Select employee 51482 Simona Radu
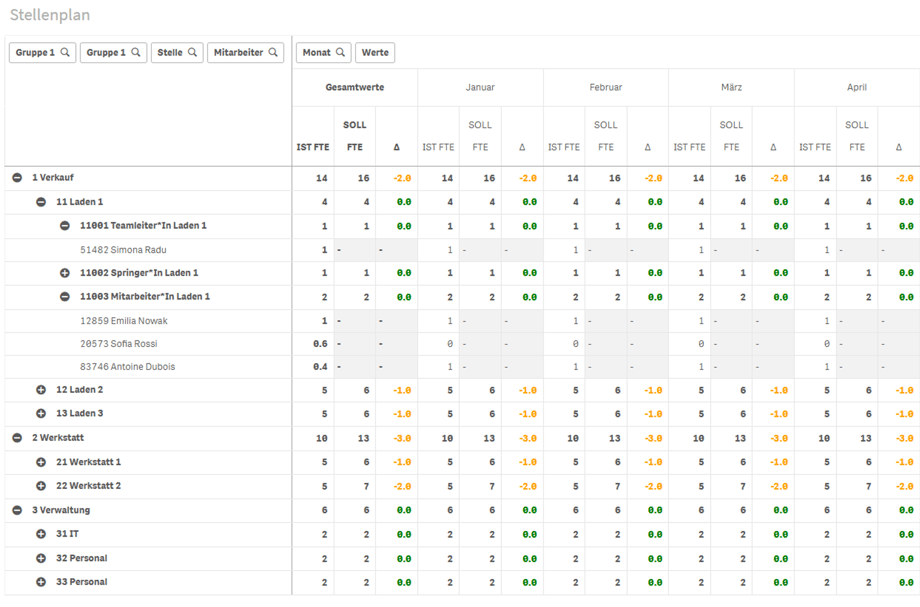The height and width of the screenshot is (607, 920). click(x=123, y=250)
